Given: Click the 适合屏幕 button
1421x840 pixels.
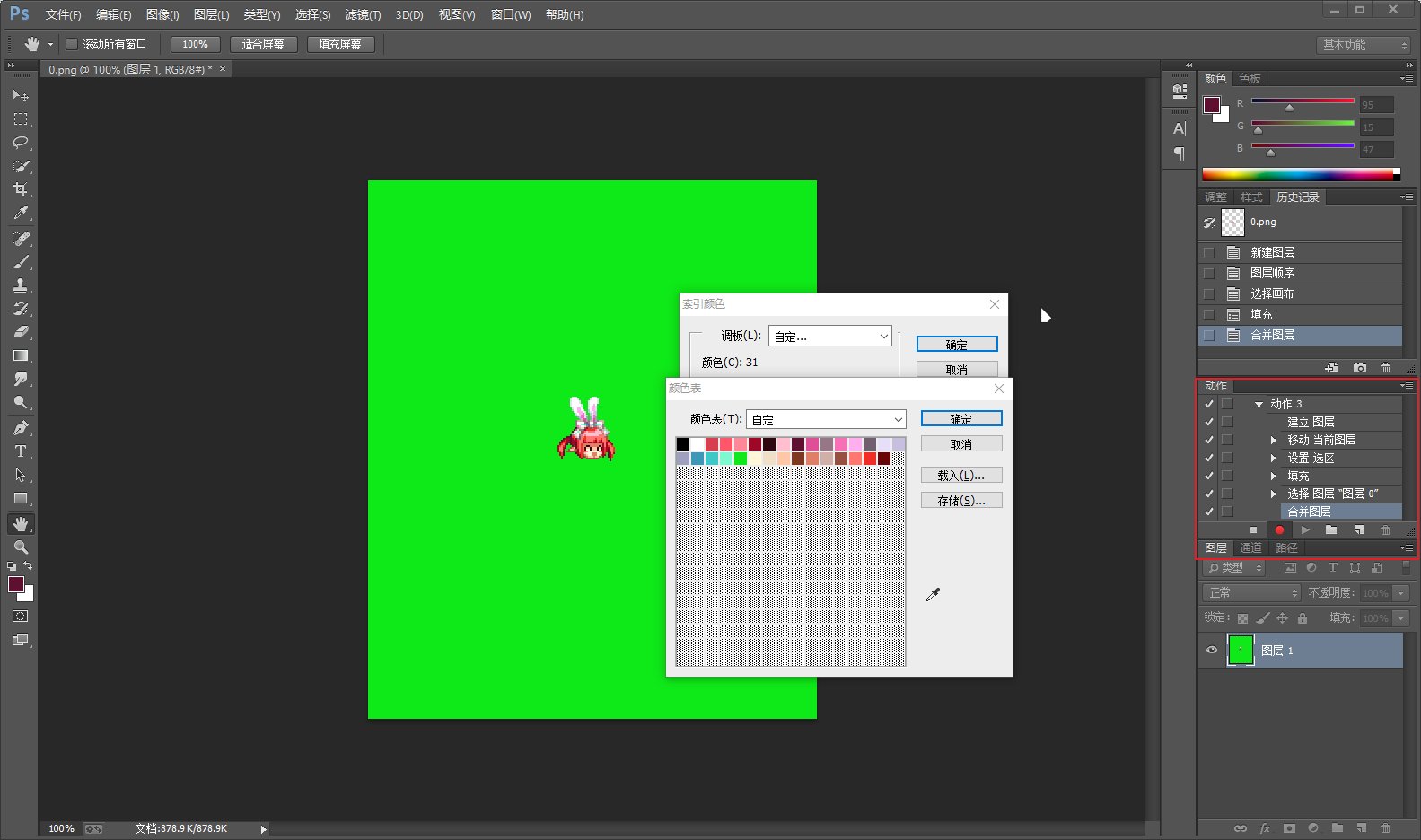Looking at the screenshot, I should pos(263,44).
